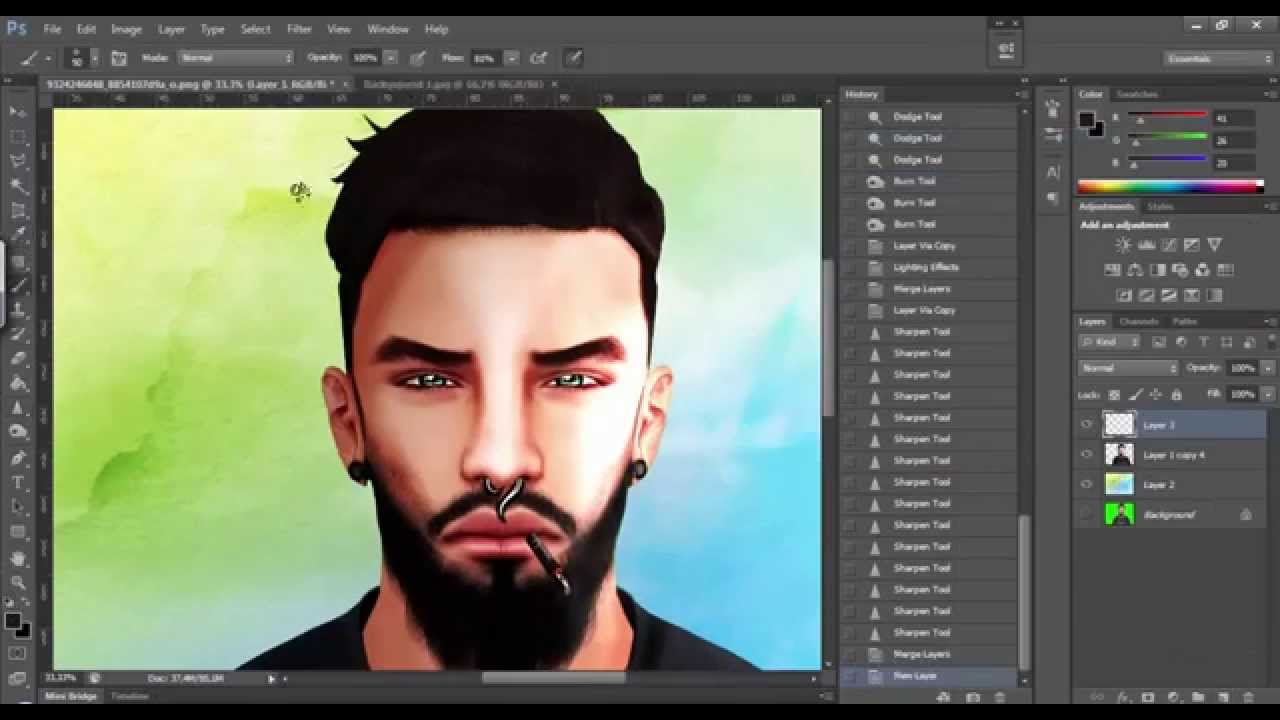The height and width of the screenshot is (720, 1280).
Task: Open the Window menu
Action: tap(388, 29)
